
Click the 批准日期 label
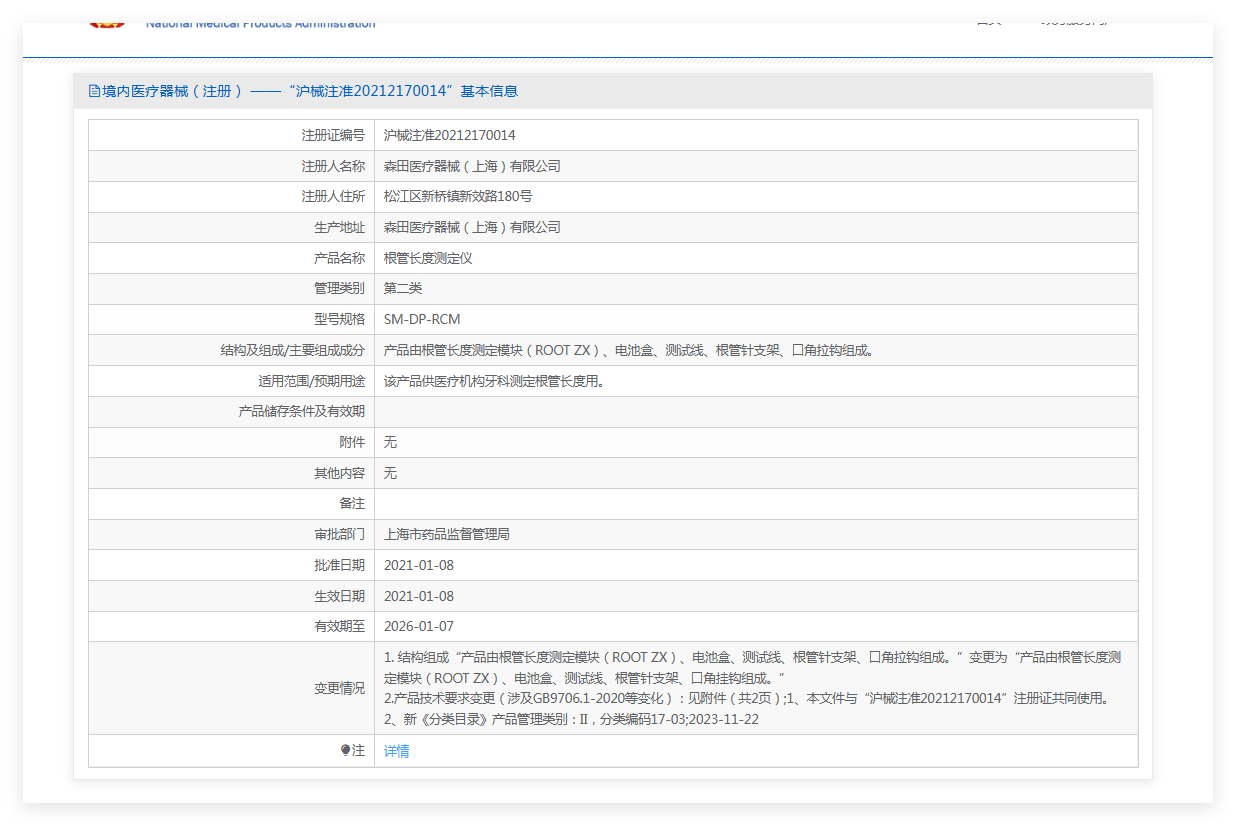pos(339,565)
